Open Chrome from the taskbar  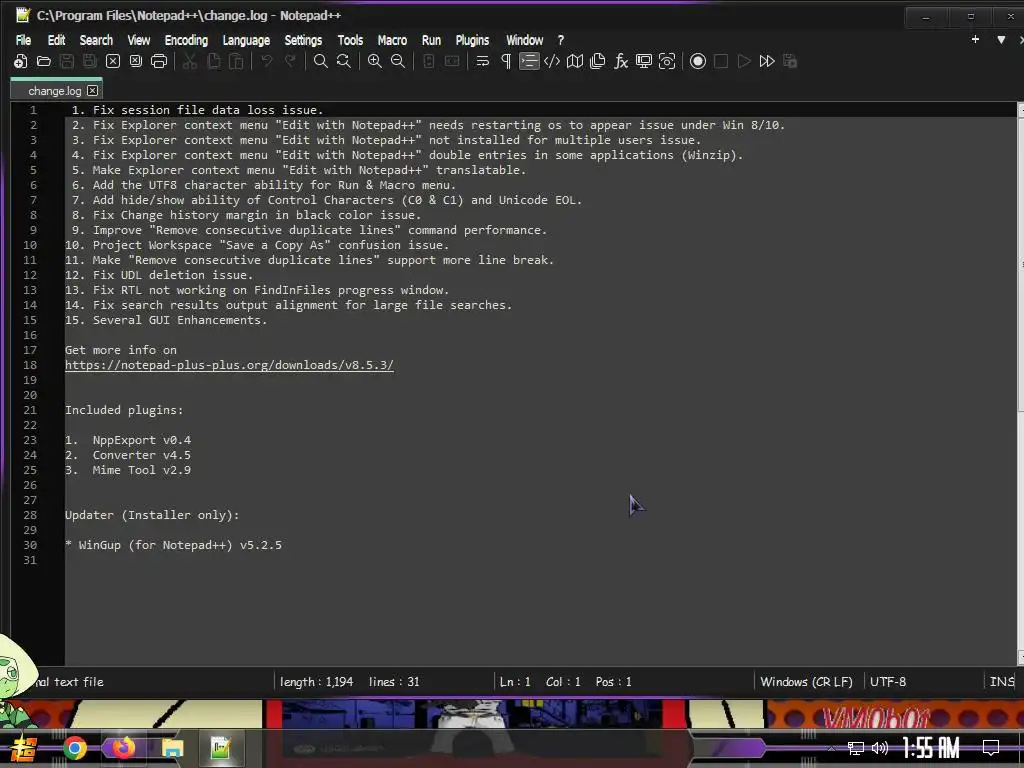point(75,748)
